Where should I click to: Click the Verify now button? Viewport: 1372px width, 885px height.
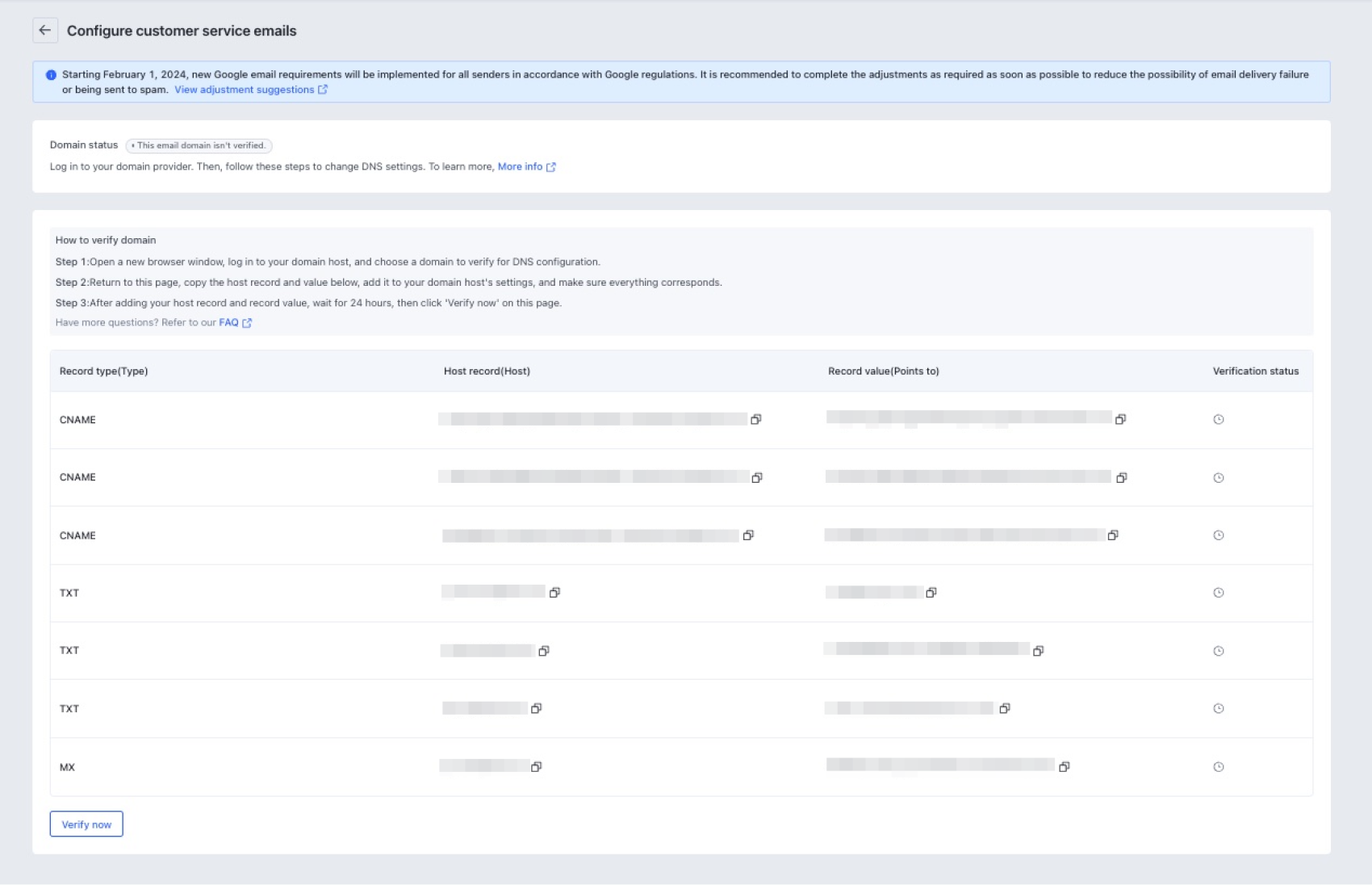coord(86,824)
